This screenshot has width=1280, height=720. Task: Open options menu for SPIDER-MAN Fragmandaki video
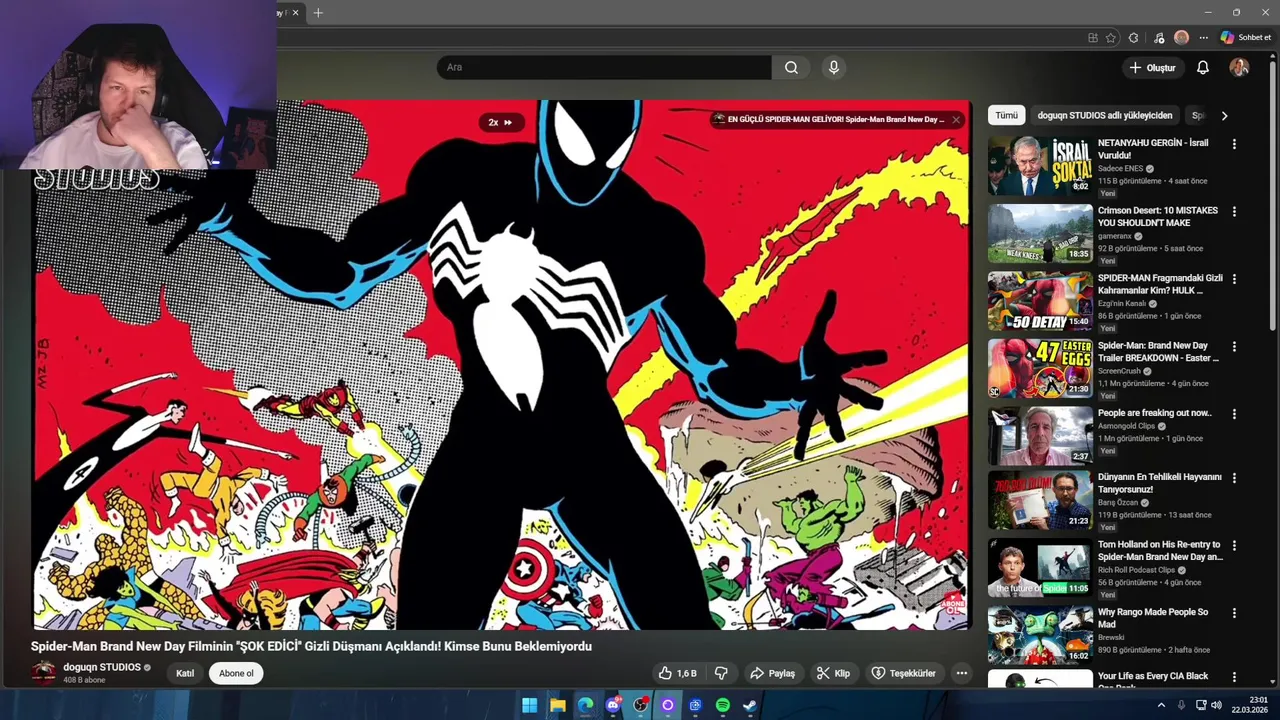[1234, 279]
